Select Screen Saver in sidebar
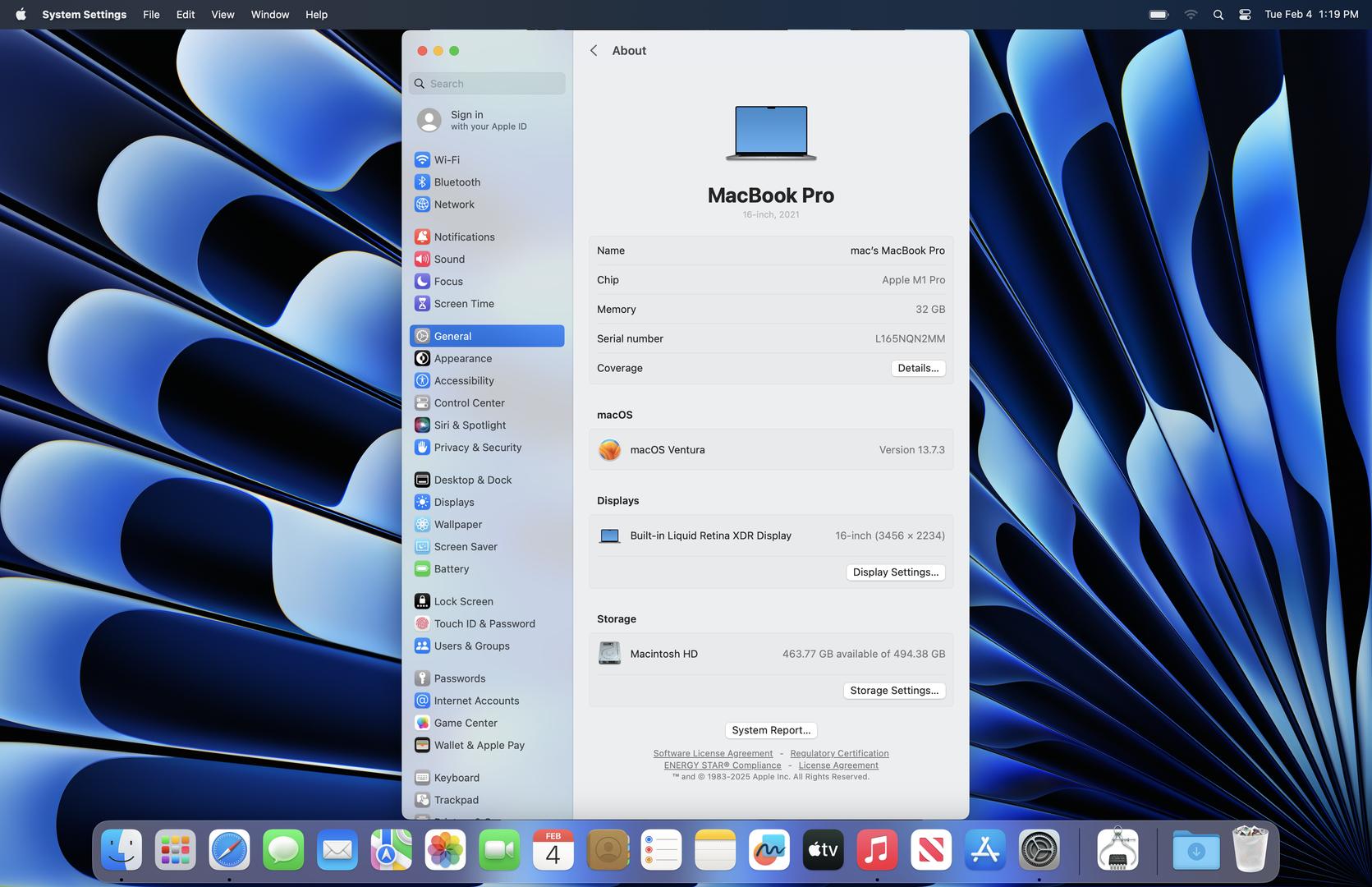1372x887 pixels. [487, 546]
